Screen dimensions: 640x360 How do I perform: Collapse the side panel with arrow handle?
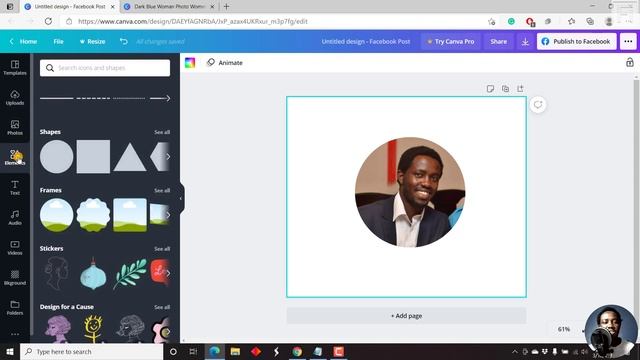[181, 199]
